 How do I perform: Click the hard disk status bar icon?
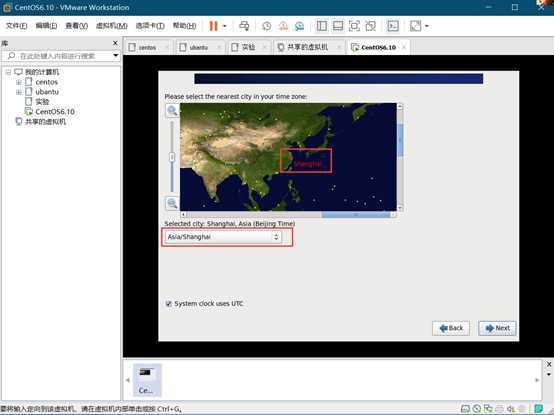465,409
